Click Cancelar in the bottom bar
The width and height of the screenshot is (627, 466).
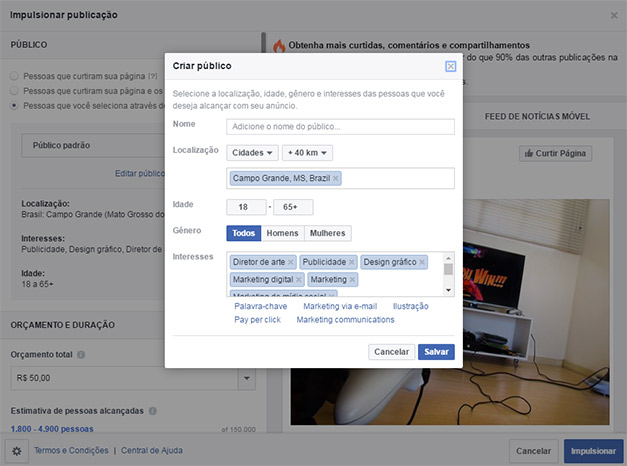(x=533, y=451)
